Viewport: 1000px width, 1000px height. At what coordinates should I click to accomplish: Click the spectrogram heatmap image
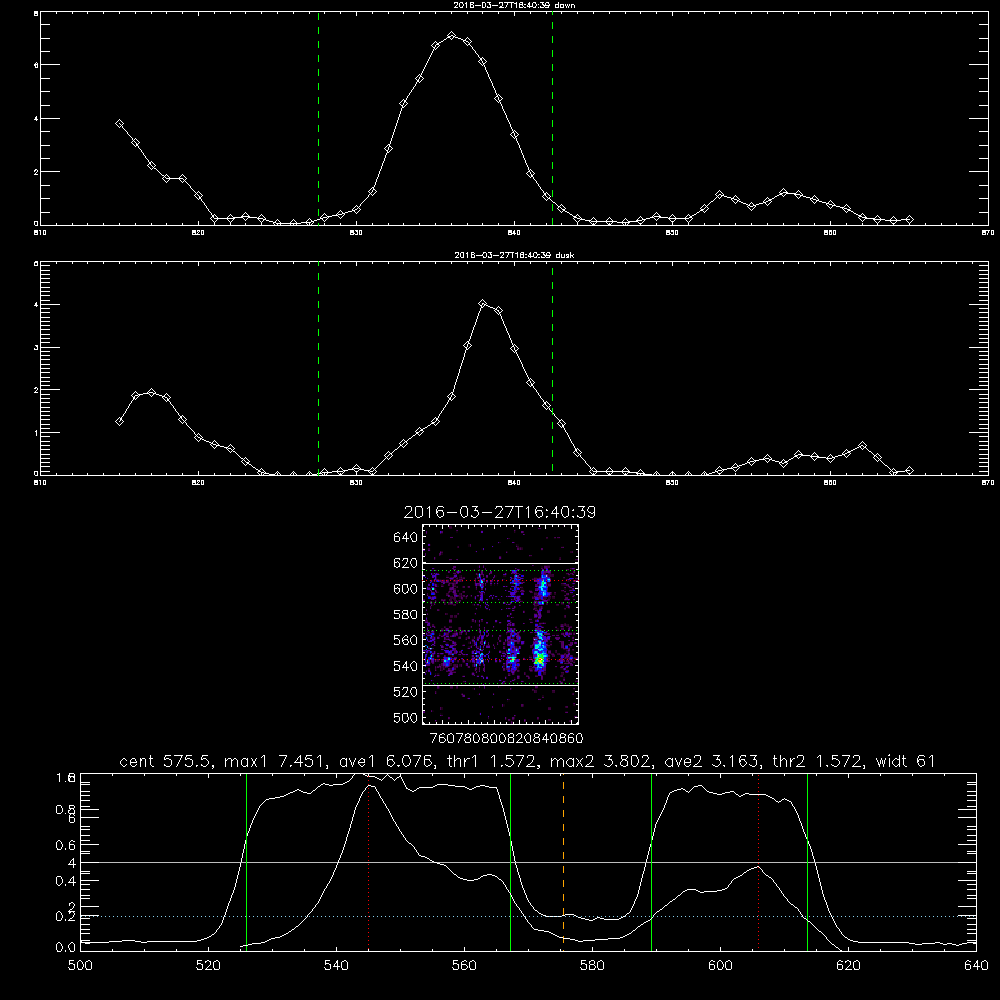pyautogui.click(x=501, y=624)
